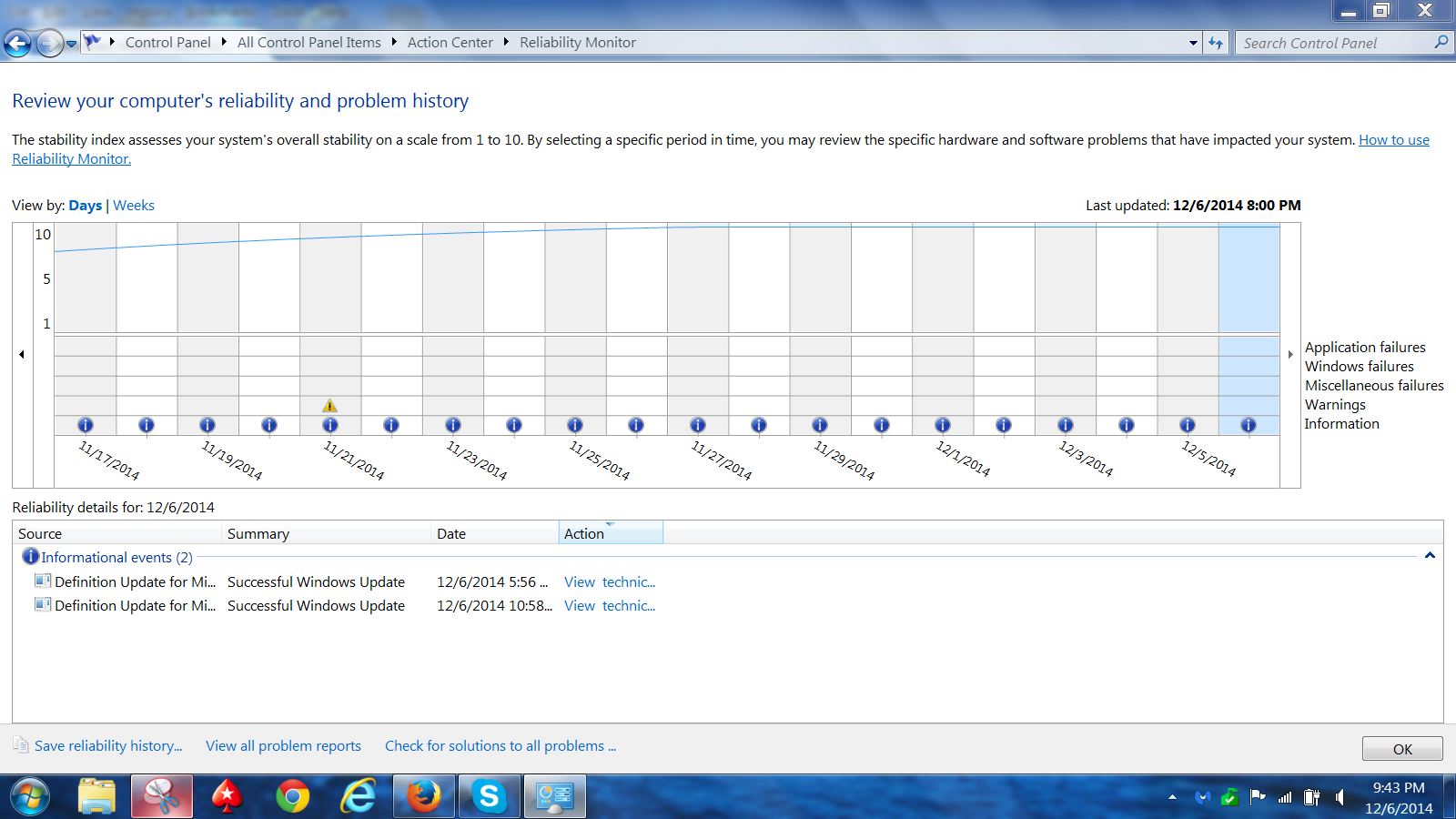Open Action Center flag in the system tray
1456x819 pixels.
pyautogui.click(x=1258, y=797)
